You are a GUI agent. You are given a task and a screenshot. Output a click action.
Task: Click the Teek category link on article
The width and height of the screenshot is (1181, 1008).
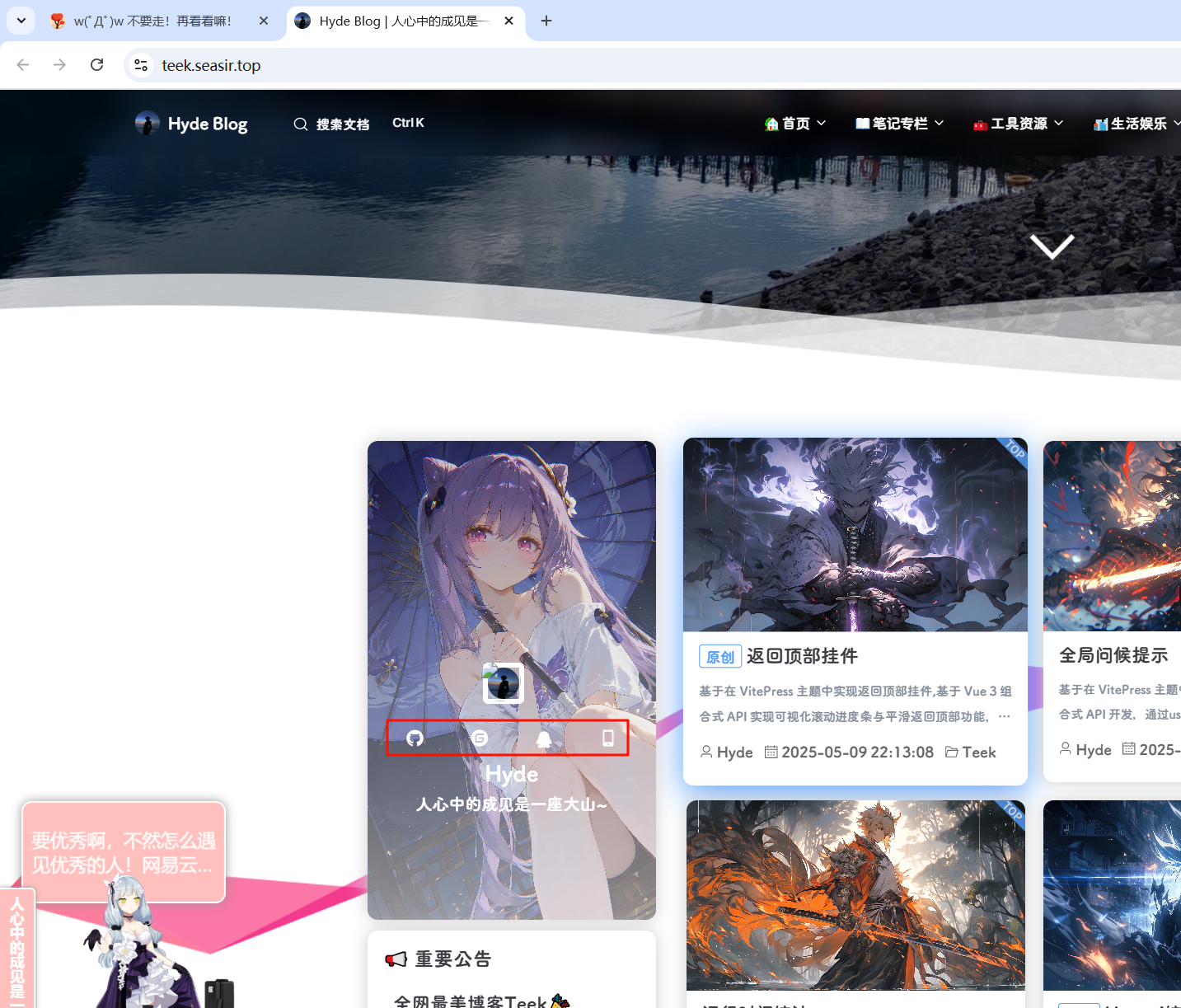[x=978, y=752]
